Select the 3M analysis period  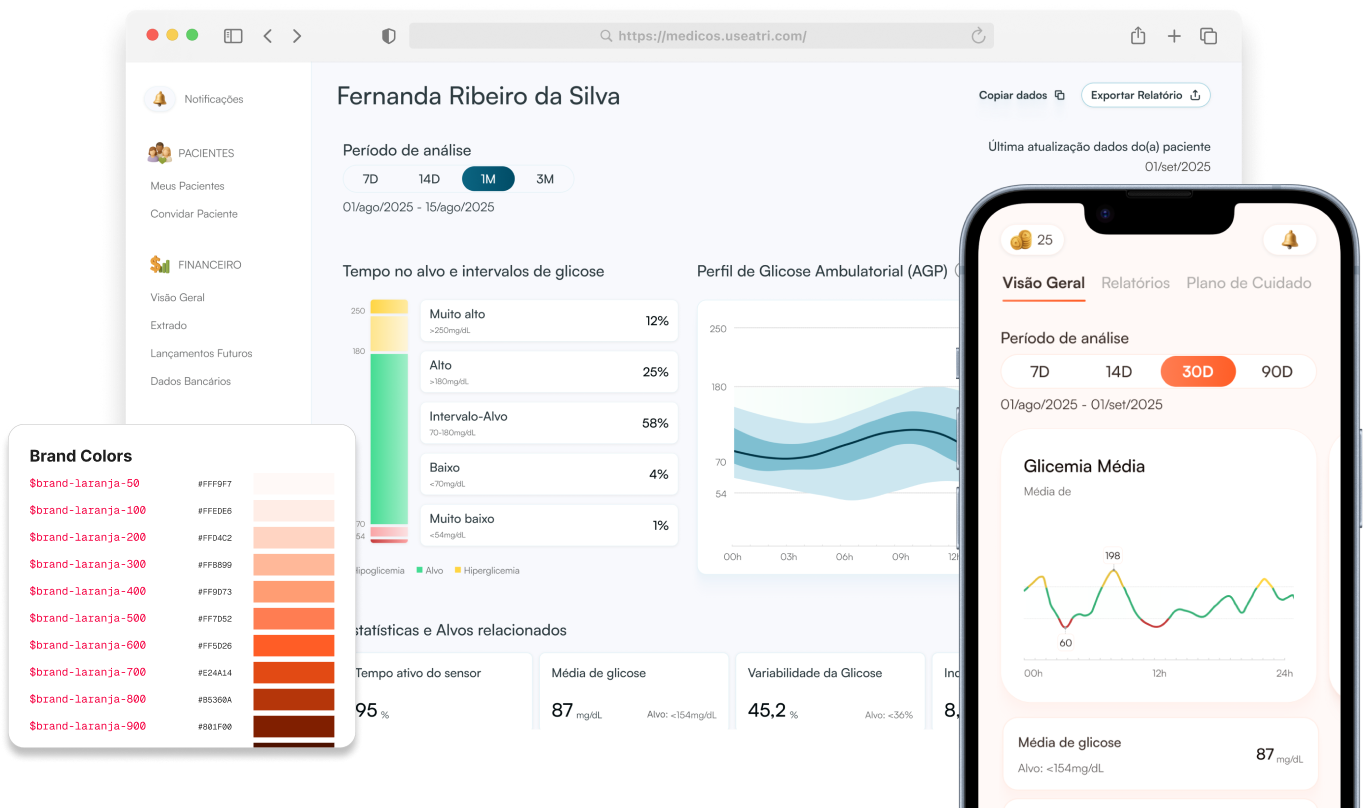tap(545, 179)
